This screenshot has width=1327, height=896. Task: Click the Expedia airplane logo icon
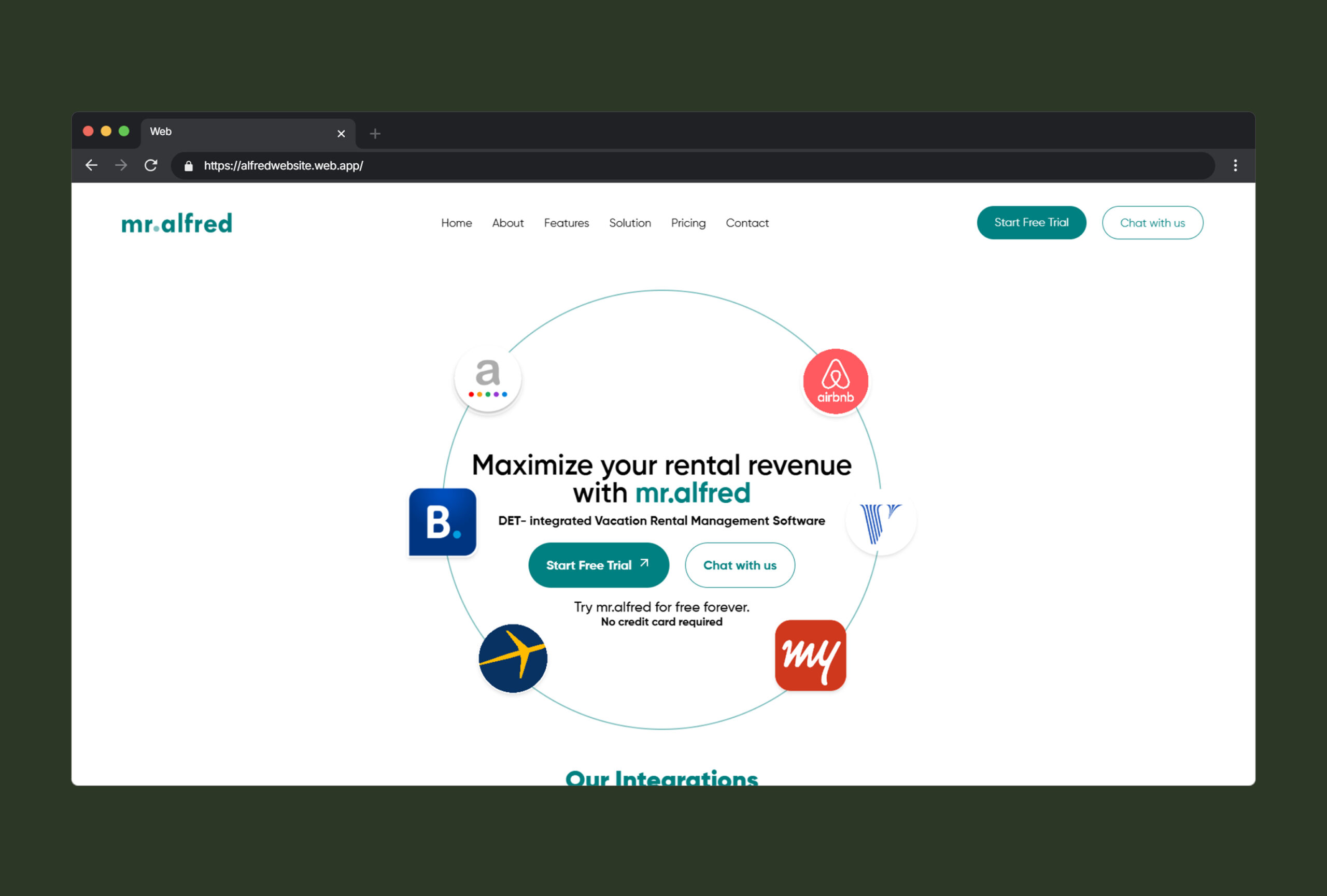(513, 658)
